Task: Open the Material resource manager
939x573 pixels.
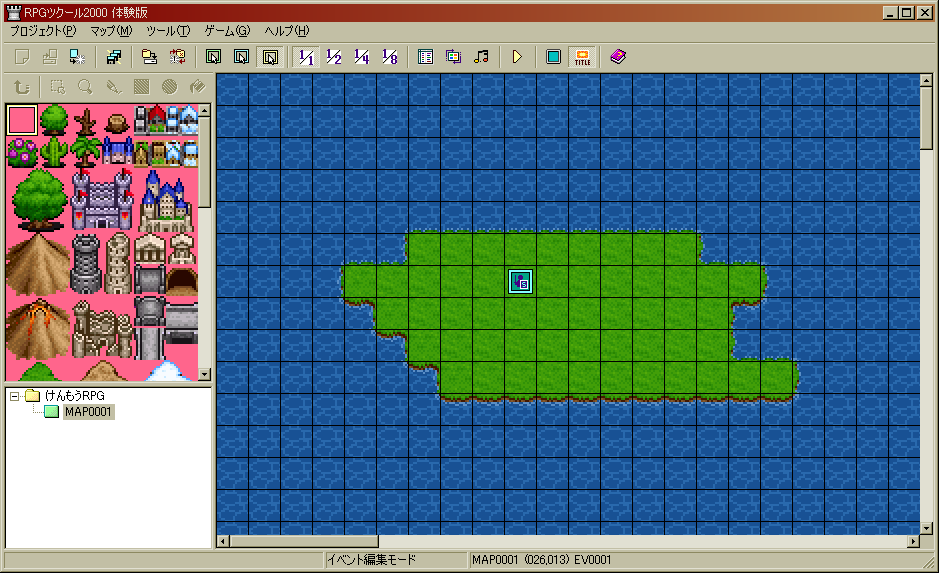Action: (453, 57)
